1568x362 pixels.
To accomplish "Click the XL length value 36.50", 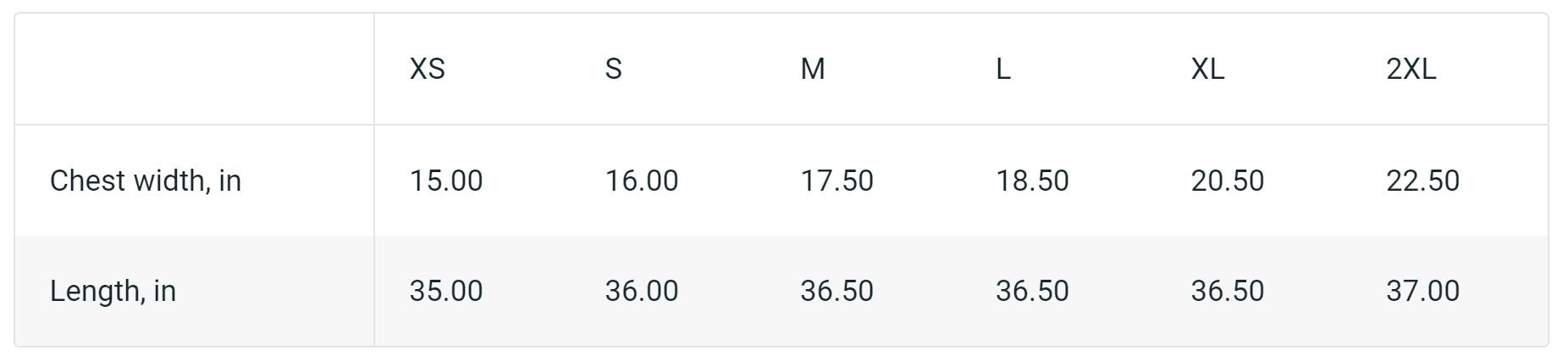I will (x=1227, y=291).
